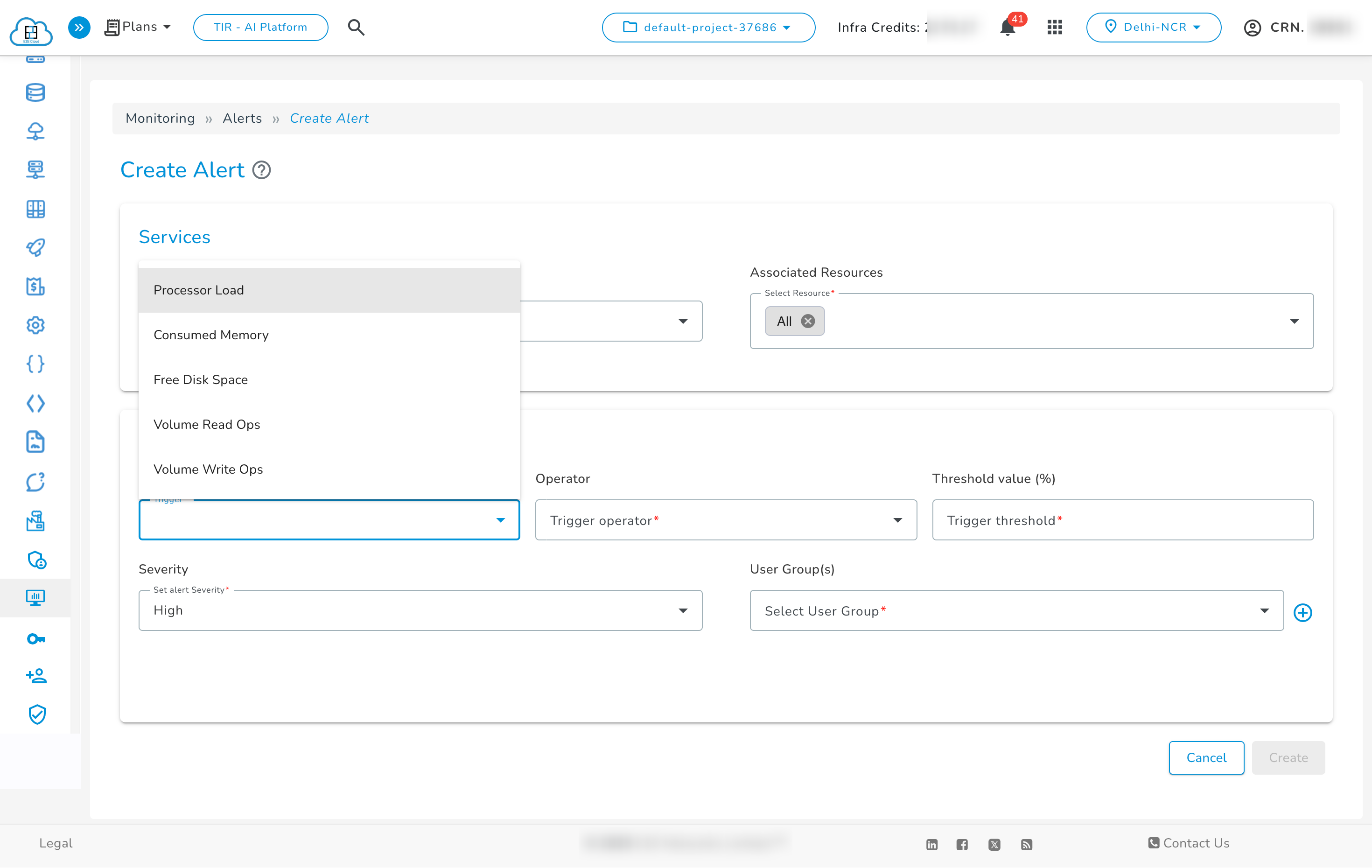
Task: Click the Create Alert help icon
Action: [261, 170]
